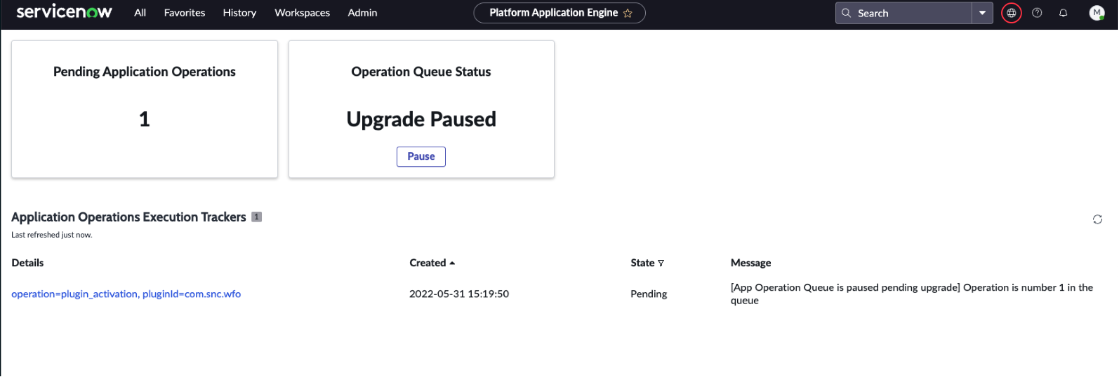Click the Pending Application Operations card title

[145, 71]
